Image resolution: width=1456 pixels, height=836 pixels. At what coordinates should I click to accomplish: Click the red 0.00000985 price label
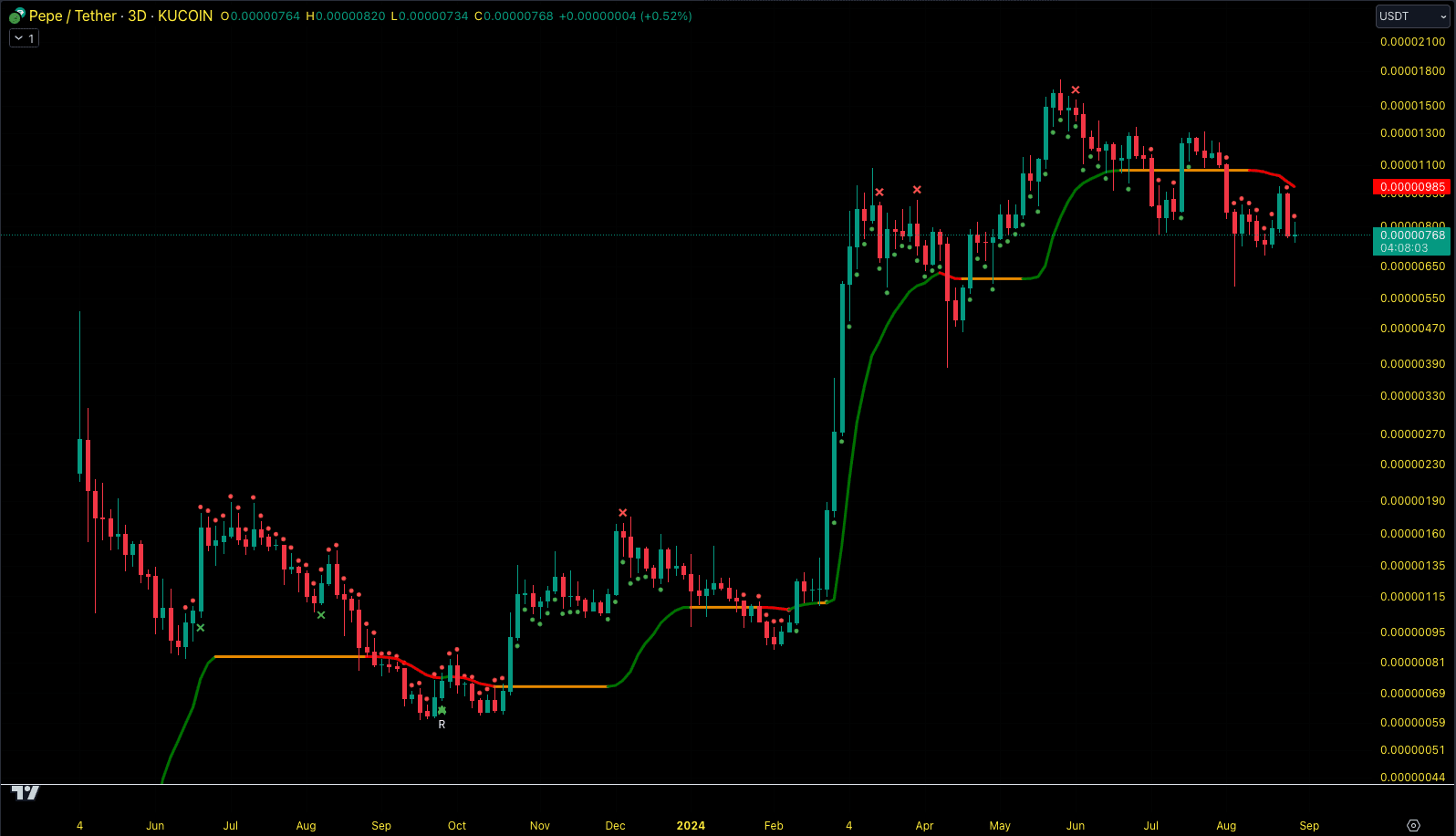[1411, 187]
